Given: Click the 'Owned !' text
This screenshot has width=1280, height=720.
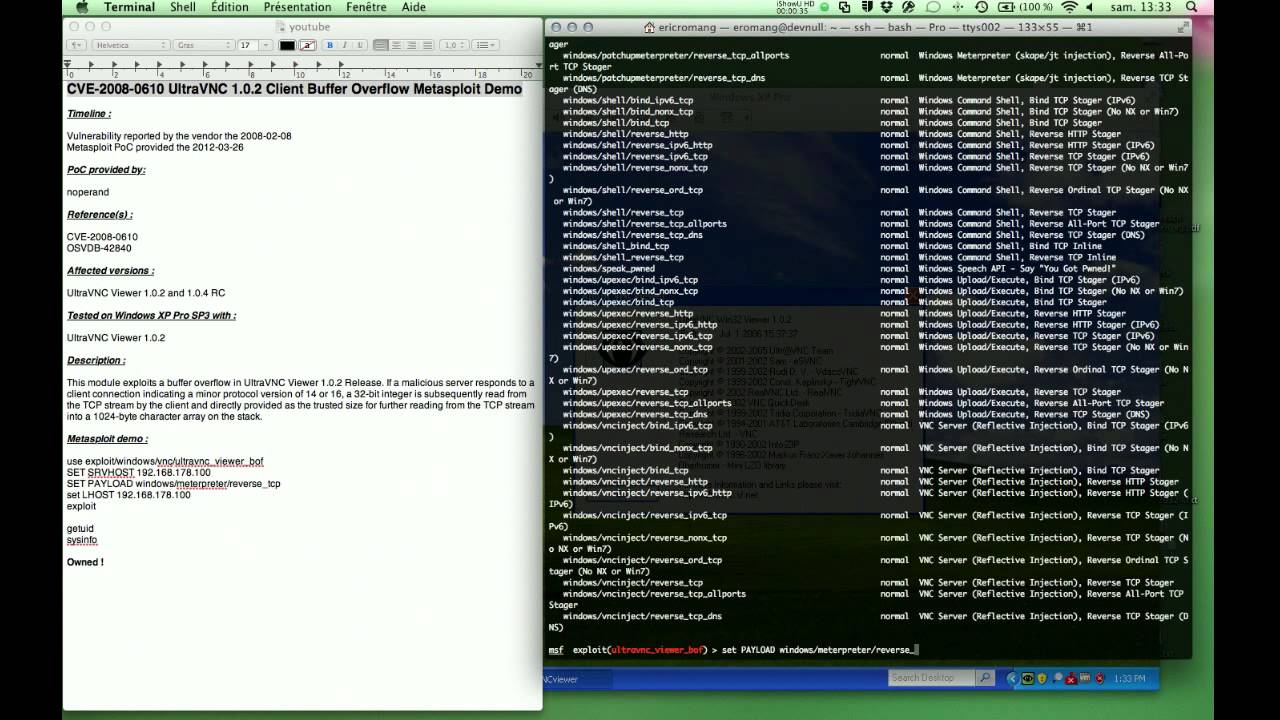Looking at the screenshot, I should coord(85,562).
